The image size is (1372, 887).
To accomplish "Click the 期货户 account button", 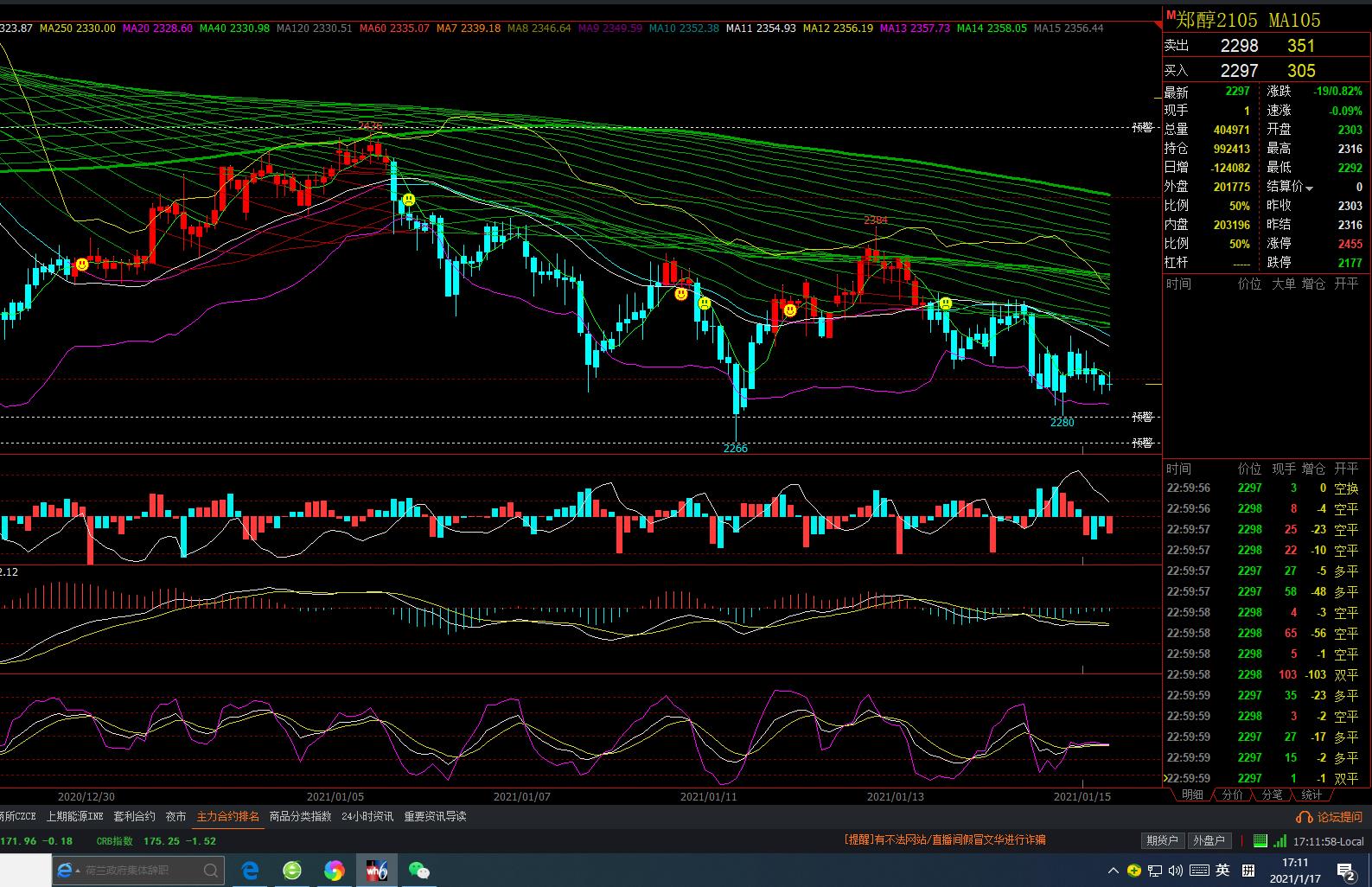I will (x=1162, y=840).
